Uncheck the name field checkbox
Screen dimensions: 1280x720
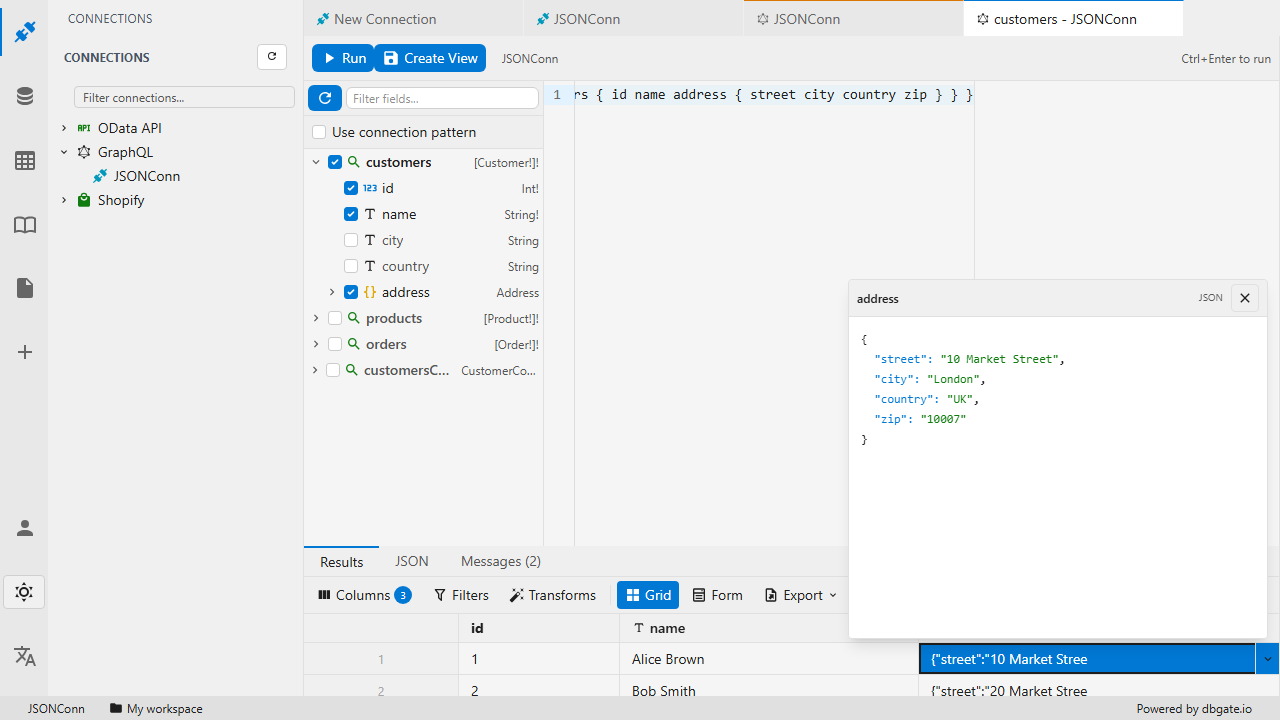tap(351, 214)
